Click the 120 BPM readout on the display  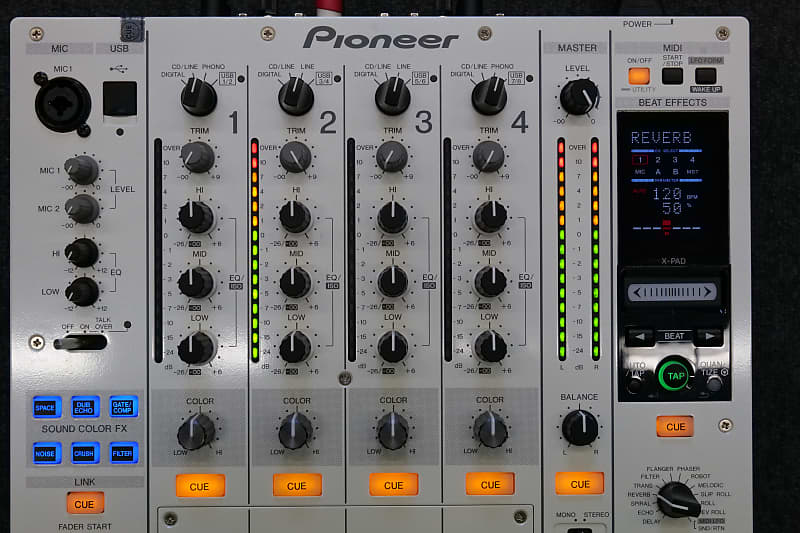667,194
